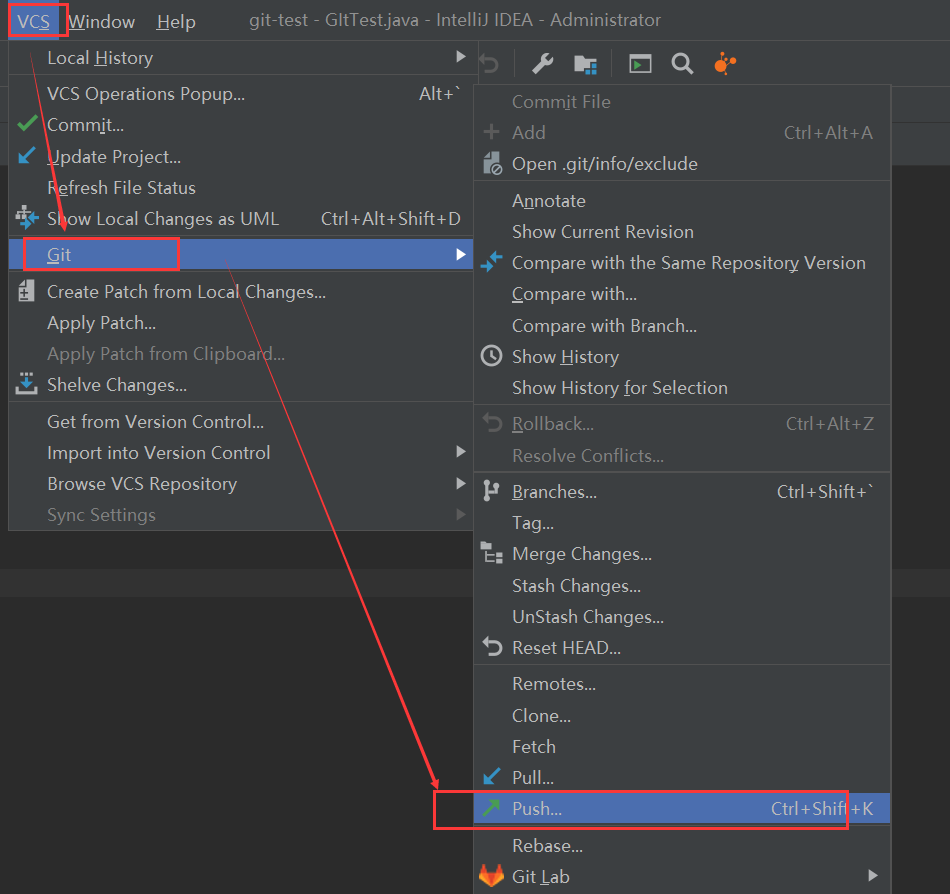Screen dimensions: 950x894
Task: Select Refresh File Status
Action: coord(241,188)
